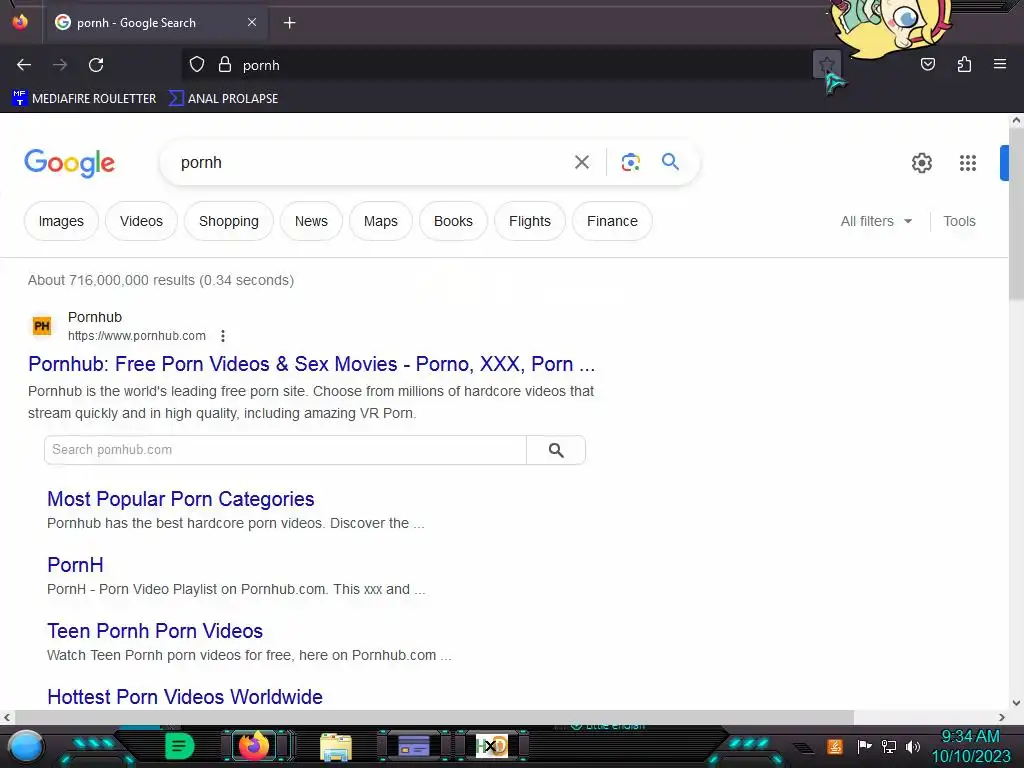
Task: Open the network tray icon
Action: pos(888,746)
